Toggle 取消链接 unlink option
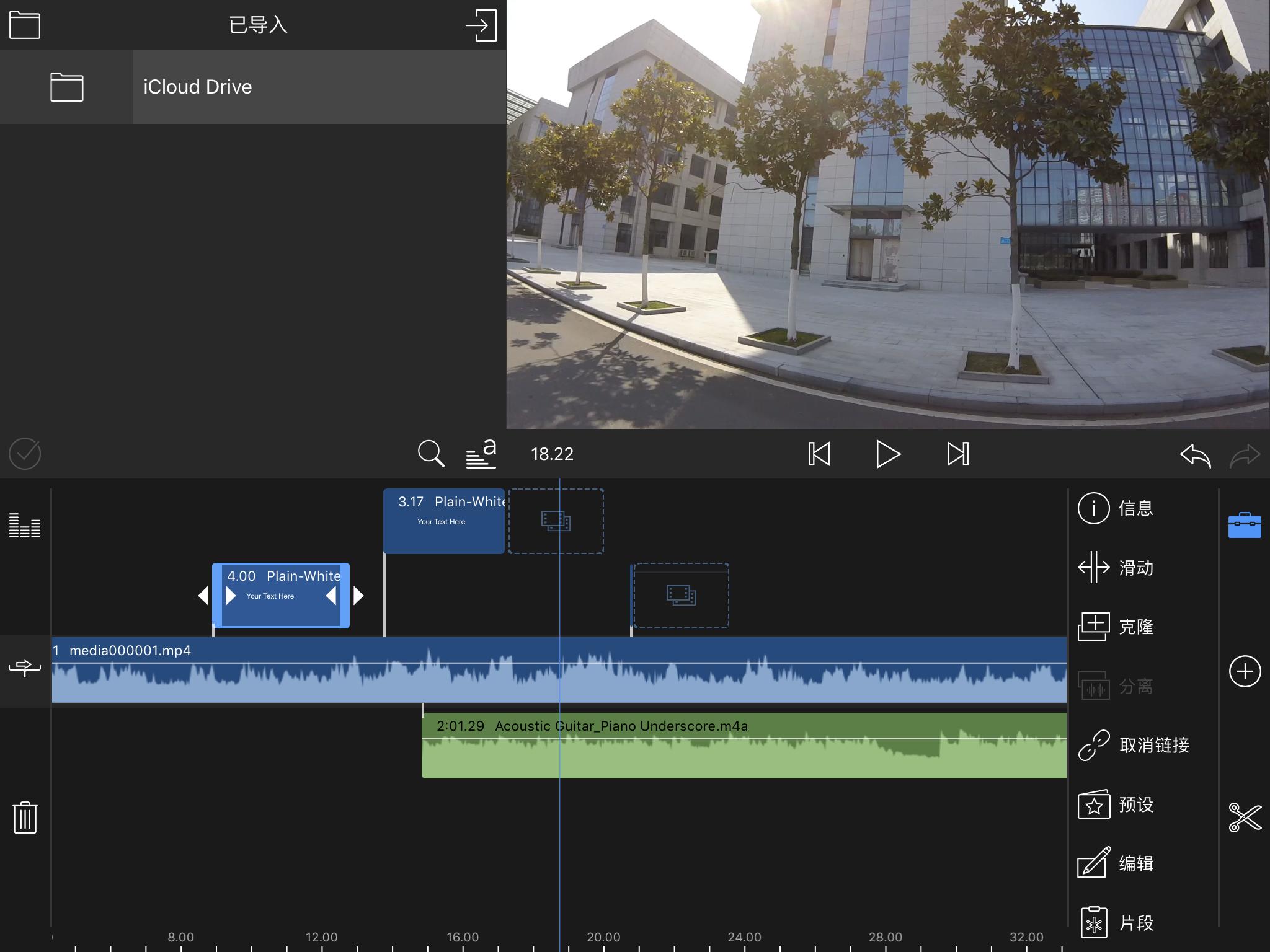 pyautogui.click(x=1134, y=745)
